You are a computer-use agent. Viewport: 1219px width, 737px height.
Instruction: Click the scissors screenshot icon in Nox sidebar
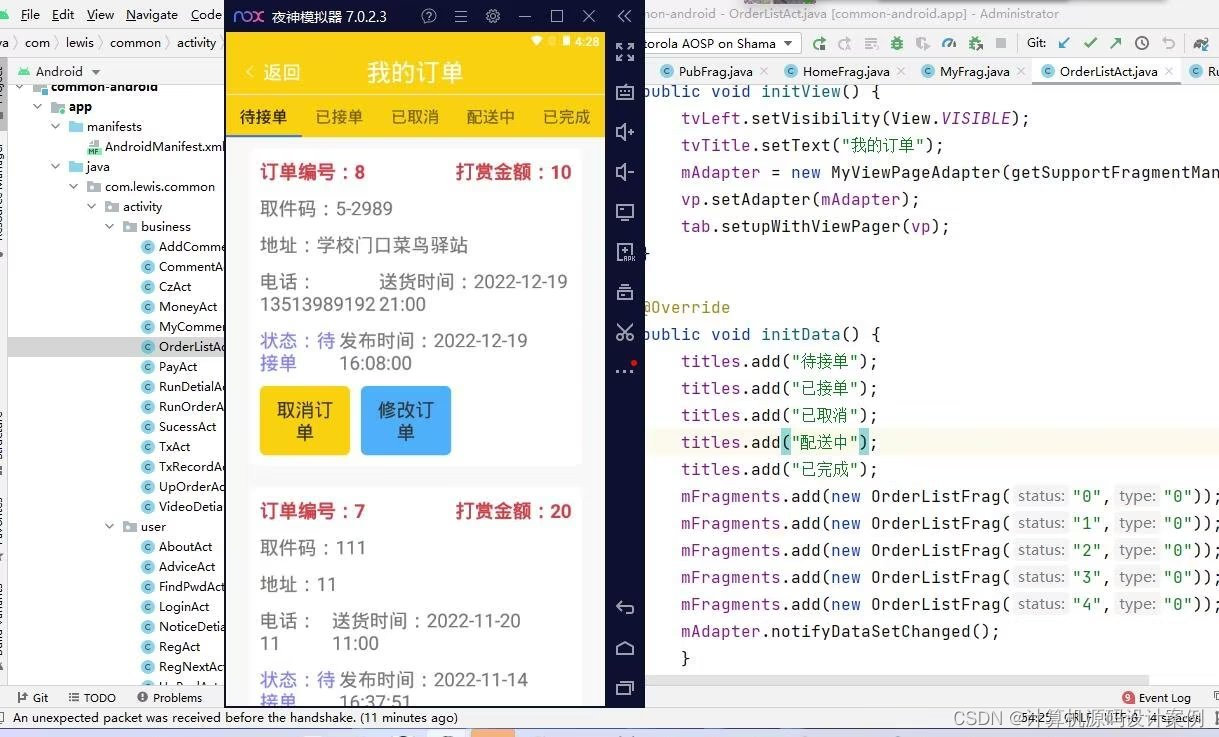(625, 332)
